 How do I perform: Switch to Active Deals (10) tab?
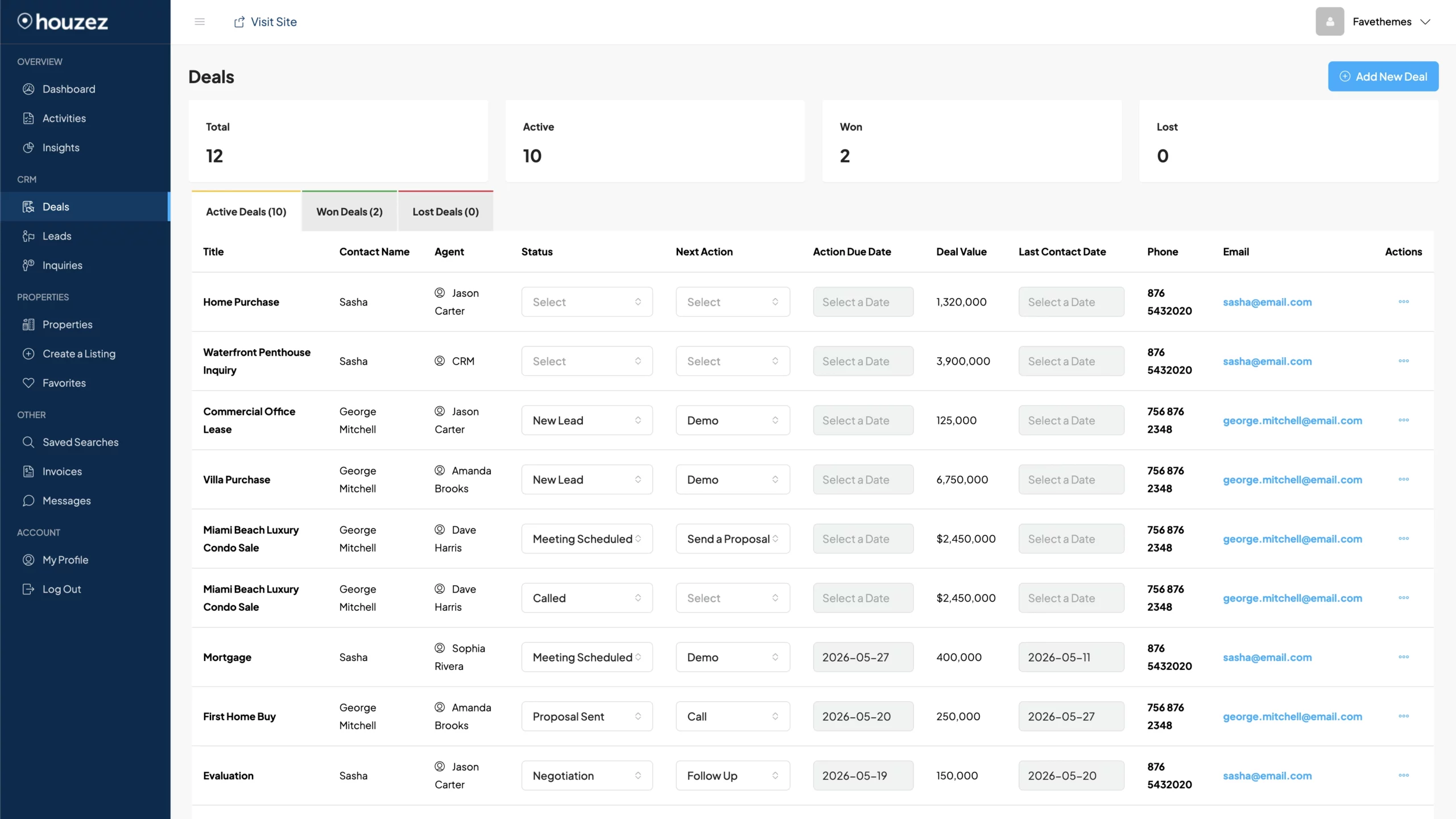tap(246, 211)
